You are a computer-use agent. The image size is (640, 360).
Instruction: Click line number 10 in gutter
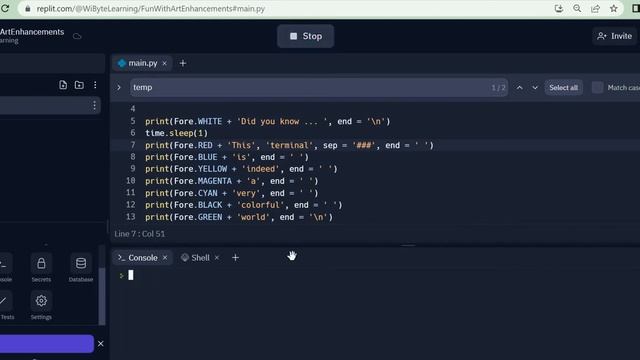pos(130,181)
